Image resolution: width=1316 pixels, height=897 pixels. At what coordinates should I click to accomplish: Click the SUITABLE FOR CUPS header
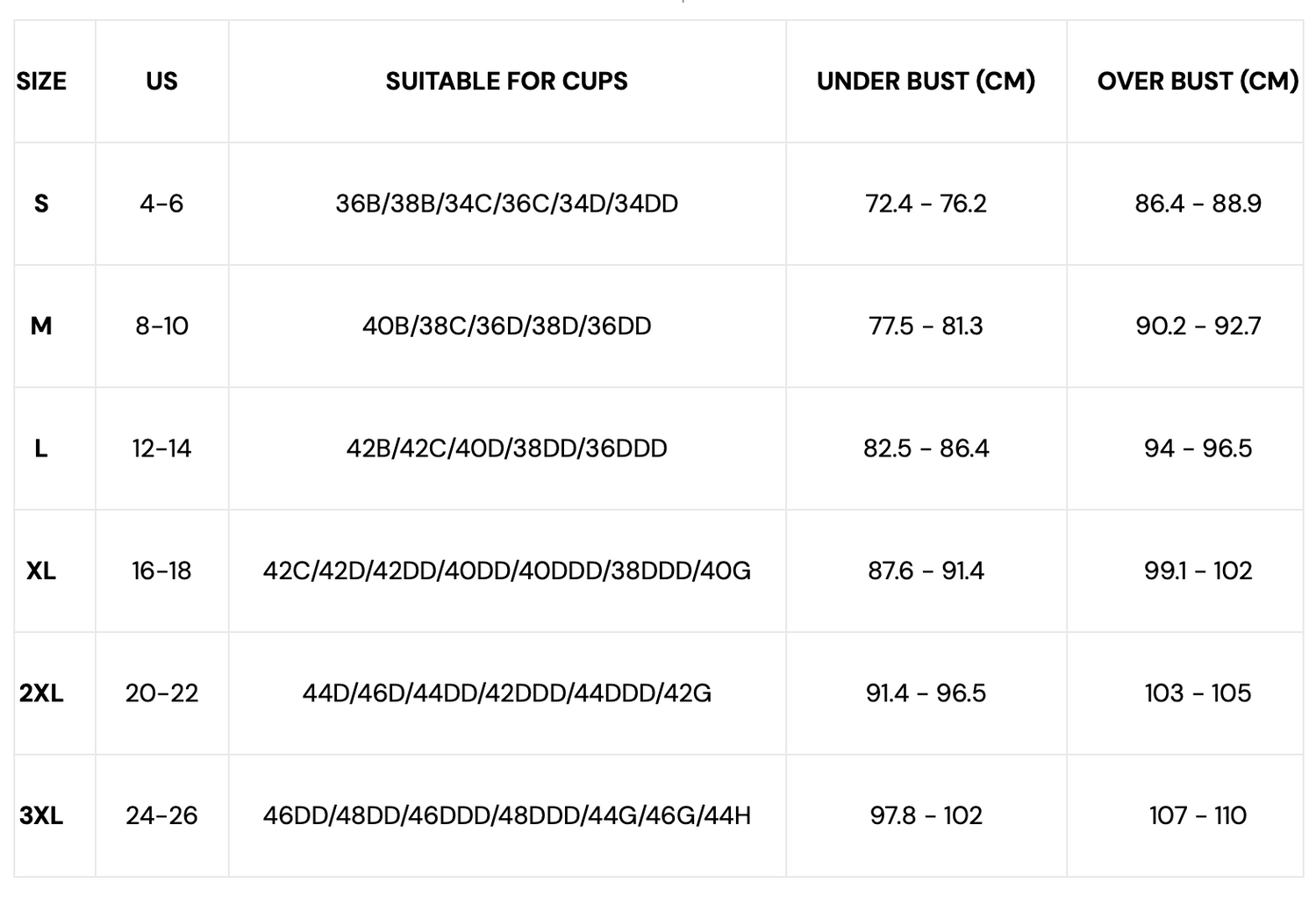click(506, 82)
